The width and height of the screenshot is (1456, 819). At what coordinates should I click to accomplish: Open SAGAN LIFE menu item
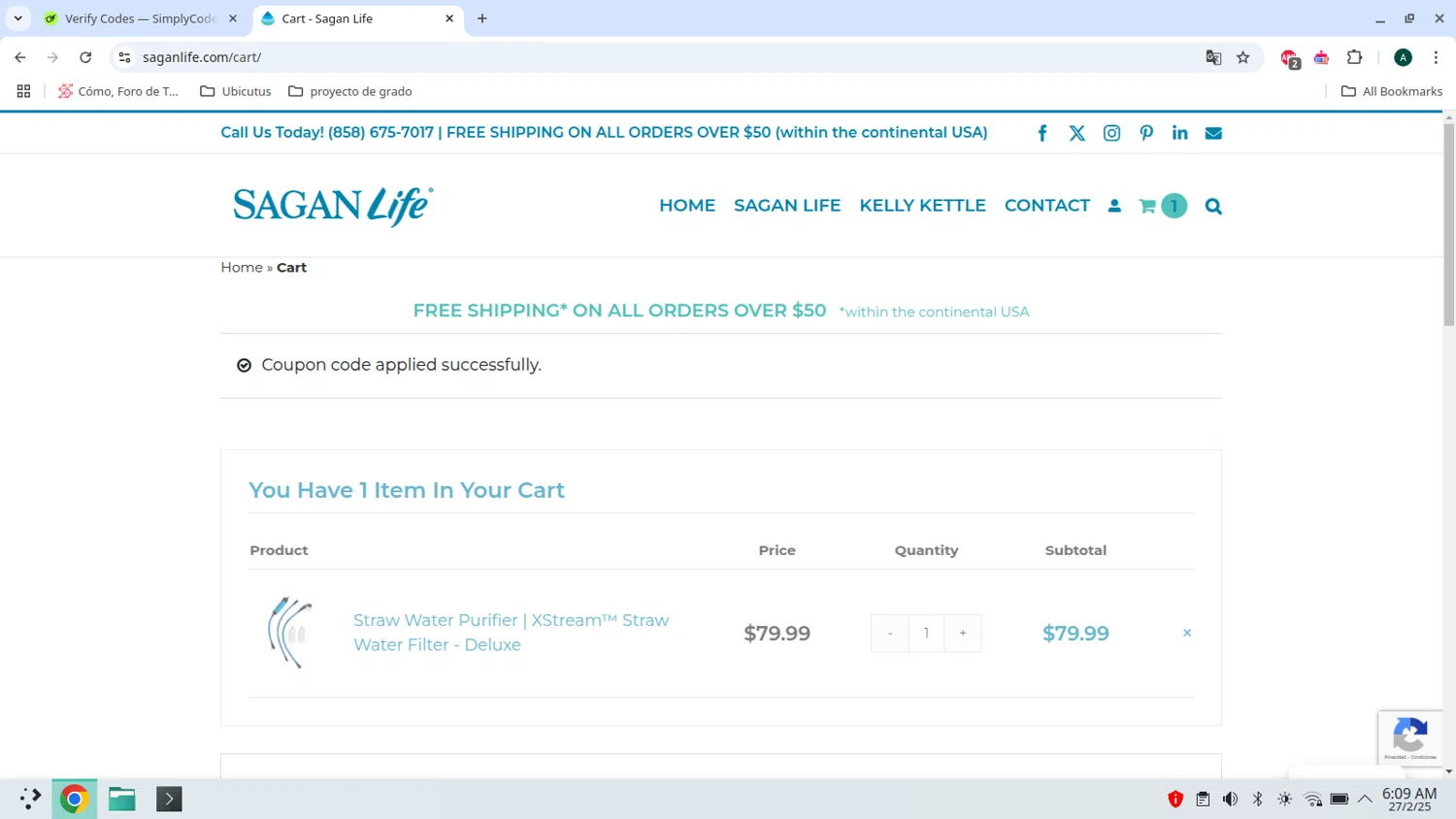787,206
